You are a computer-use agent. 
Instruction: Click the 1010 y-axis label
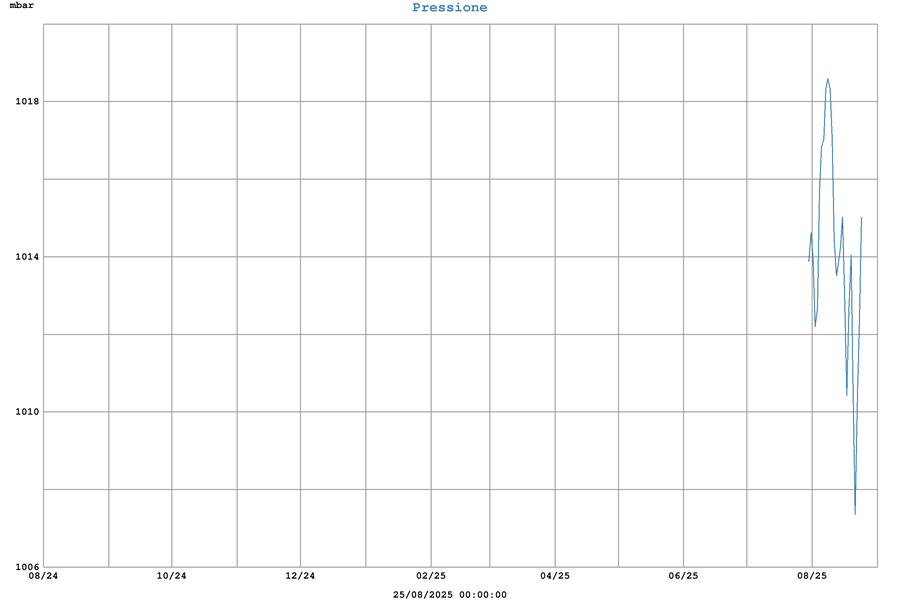(27, 412)
